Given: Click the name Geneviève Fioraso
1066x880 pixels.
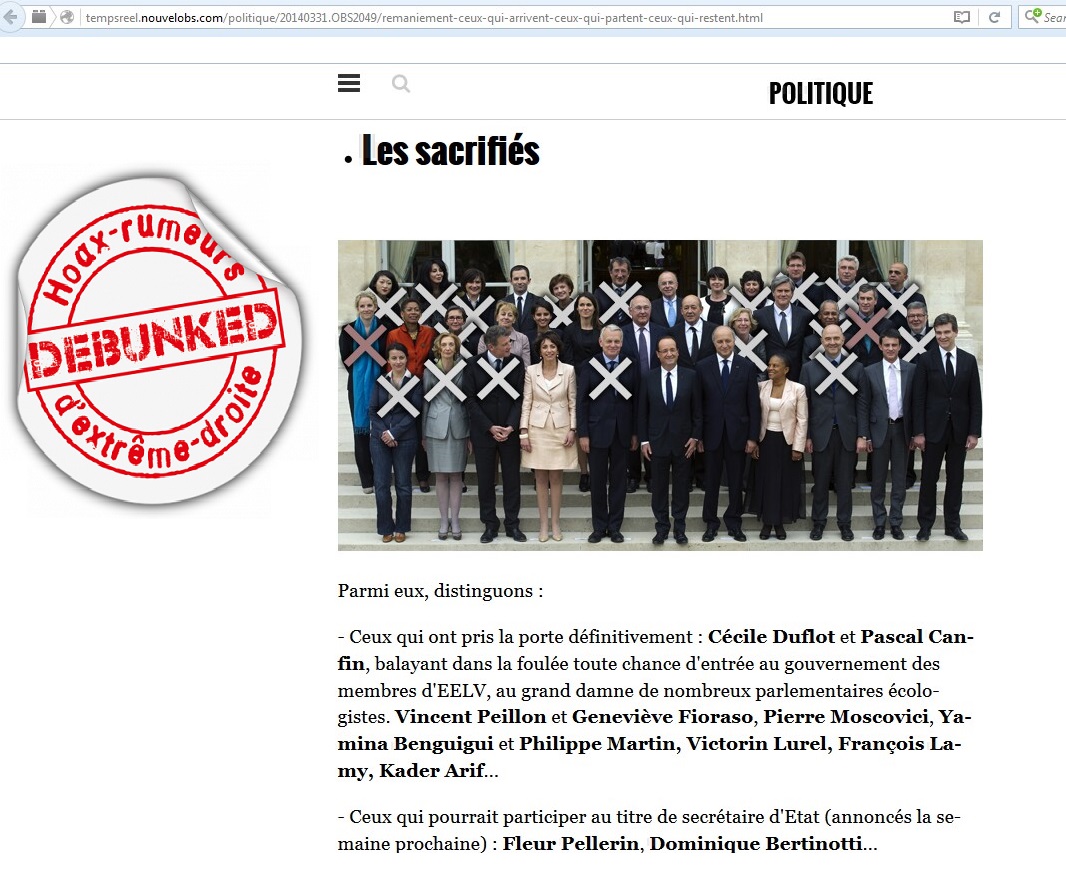Looking at the screenshot, I should (662, 717).
